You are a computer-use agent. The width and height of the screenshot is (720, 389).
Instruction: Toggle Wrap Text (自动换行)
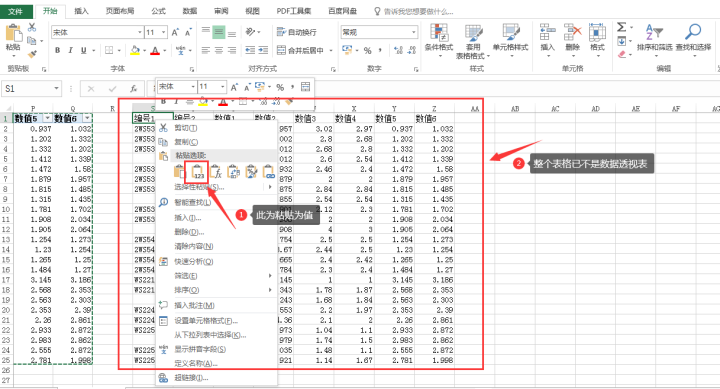pyautogui.click(x=297, y=32)
